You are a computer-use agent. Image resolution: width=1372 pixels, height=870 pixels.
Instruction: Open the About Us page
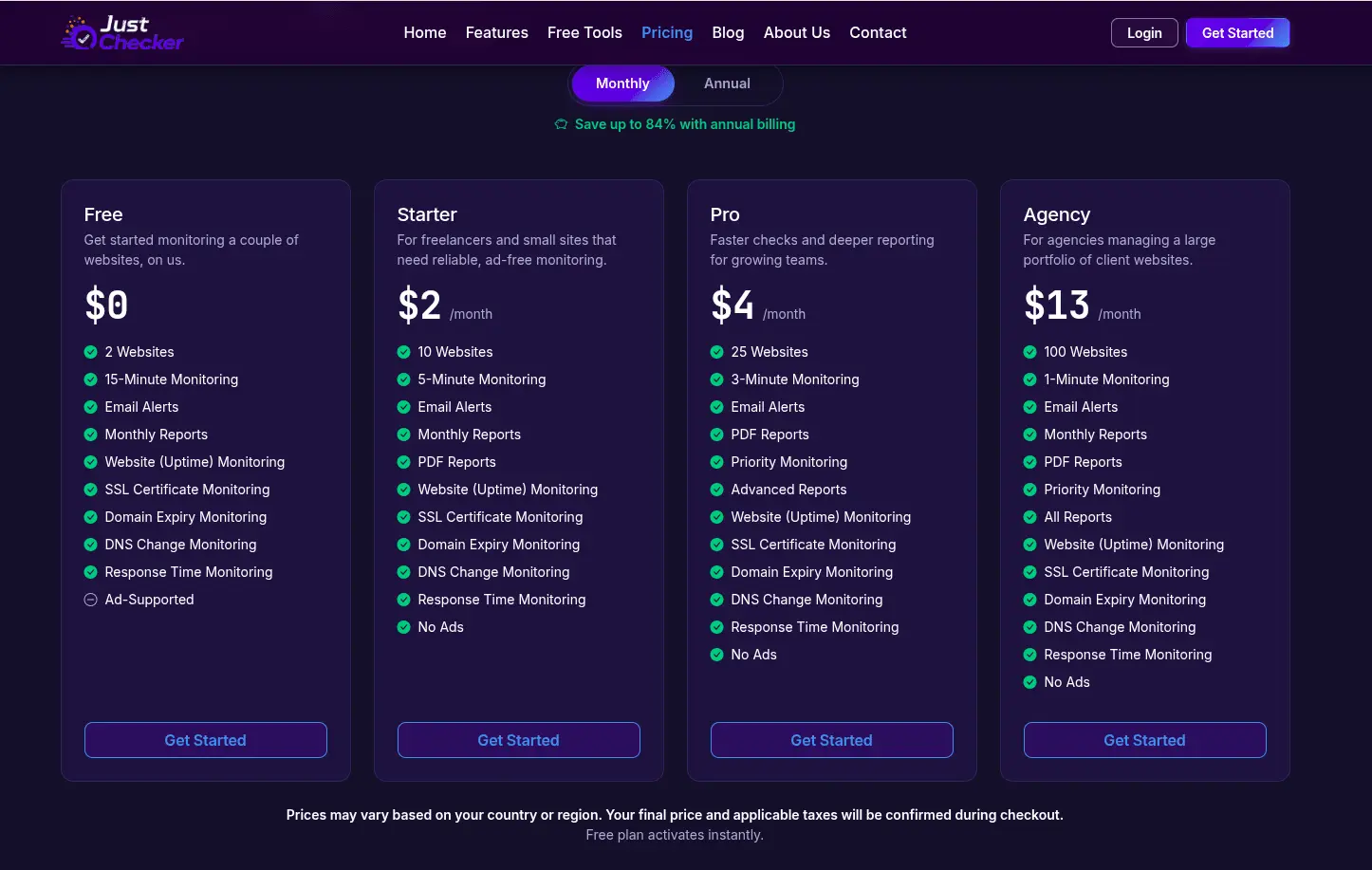(x=797, y=32)
